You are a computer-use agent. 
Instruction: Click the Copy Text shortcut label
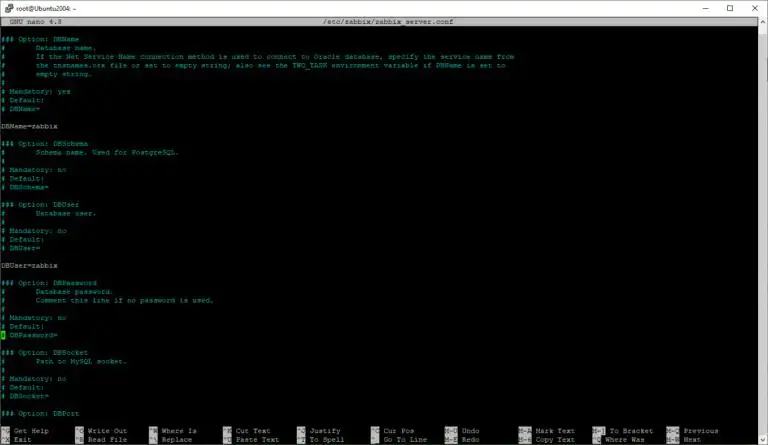555,440
